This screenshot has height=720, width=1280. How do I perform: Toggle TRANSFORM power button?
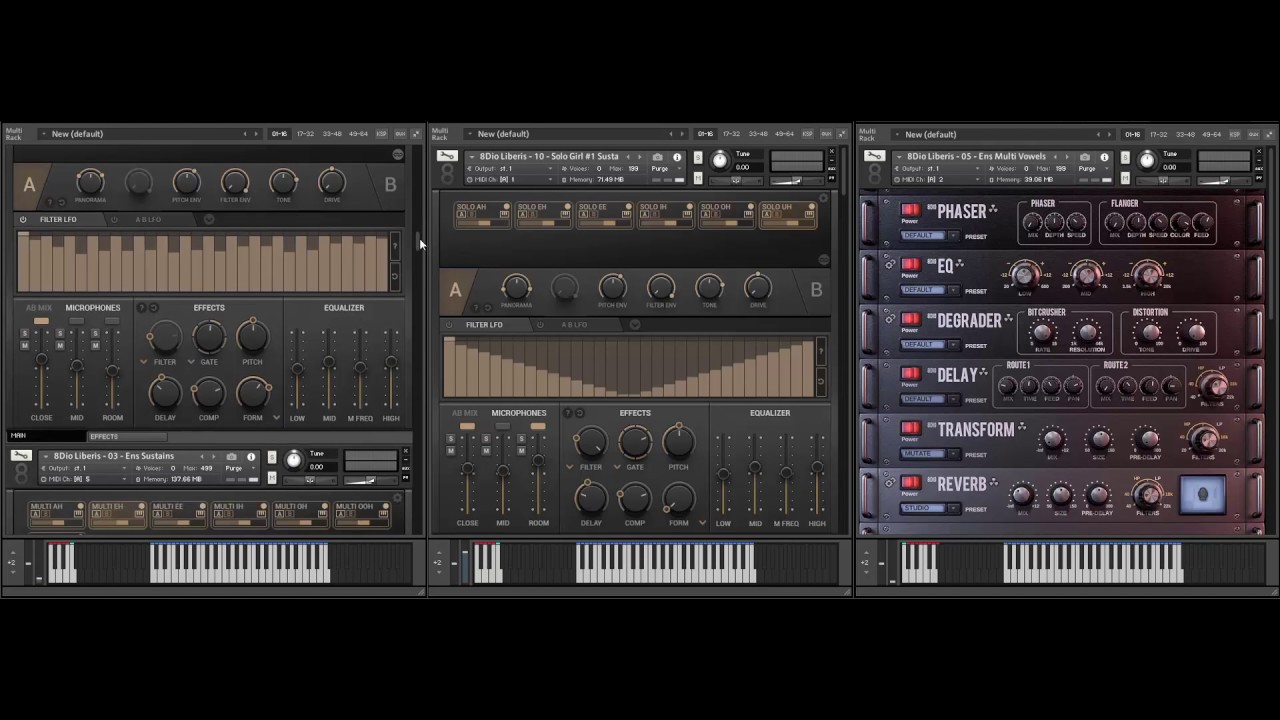tap(910, 429)
